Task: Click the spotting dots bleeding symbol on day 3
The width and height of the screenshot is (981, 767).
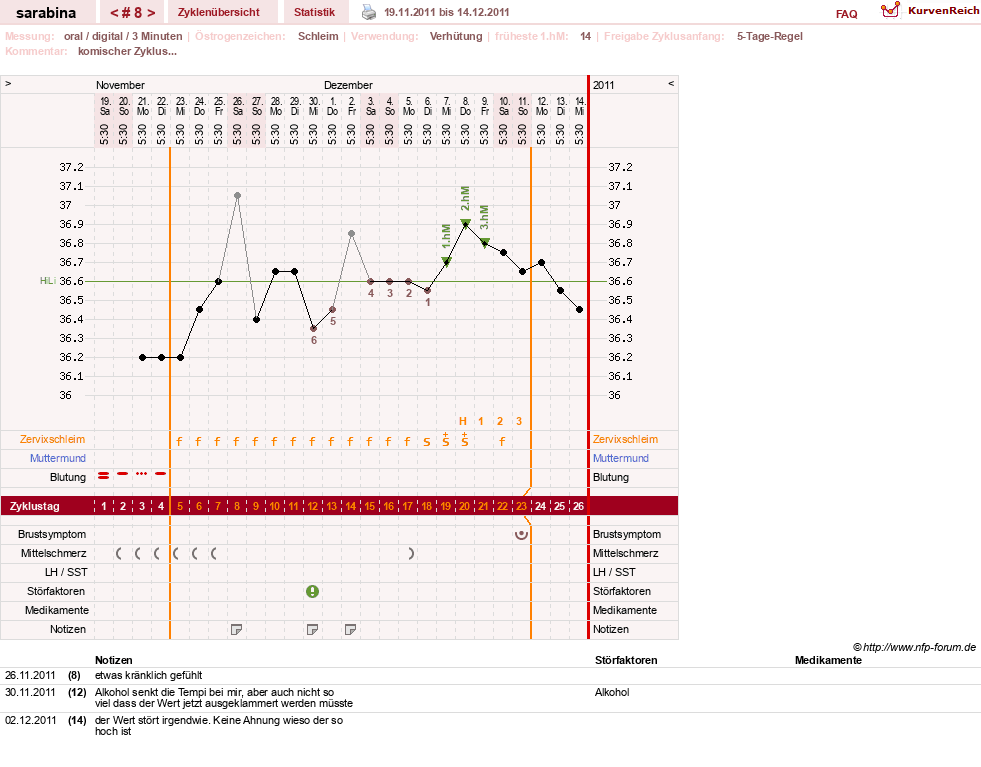Action: 142,474
